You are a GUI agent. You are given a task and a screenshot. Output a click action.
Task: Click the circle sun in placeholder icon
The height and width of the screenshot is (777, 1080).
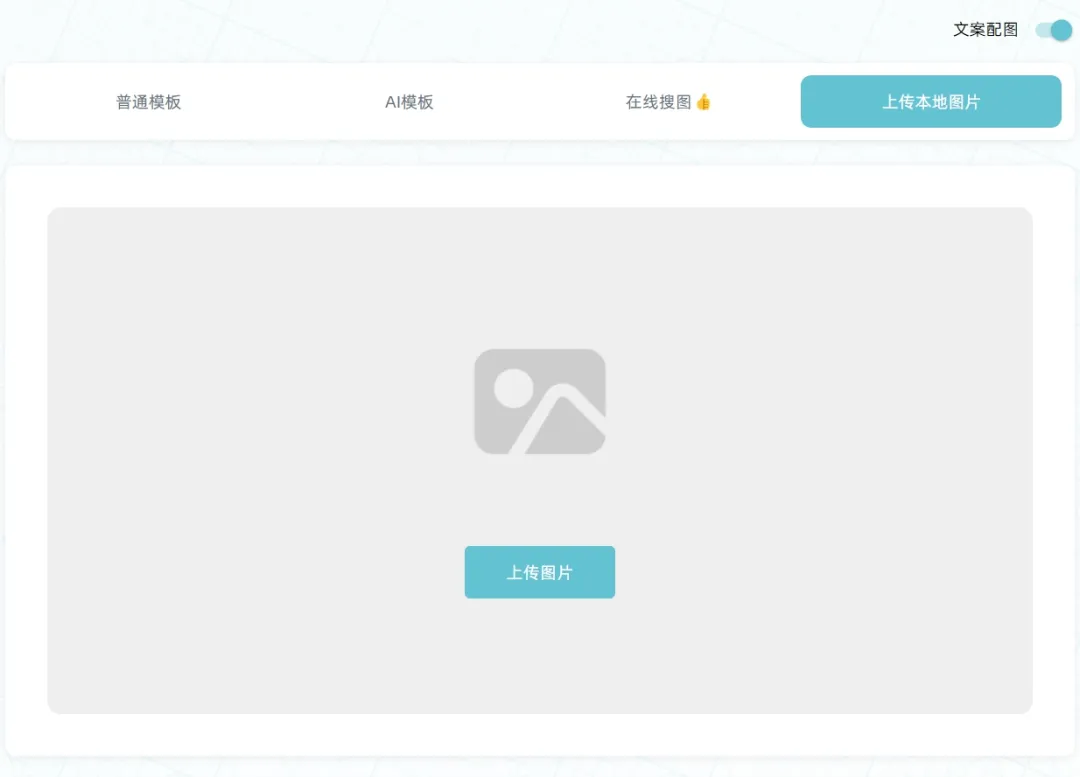(x=515, y=388)
